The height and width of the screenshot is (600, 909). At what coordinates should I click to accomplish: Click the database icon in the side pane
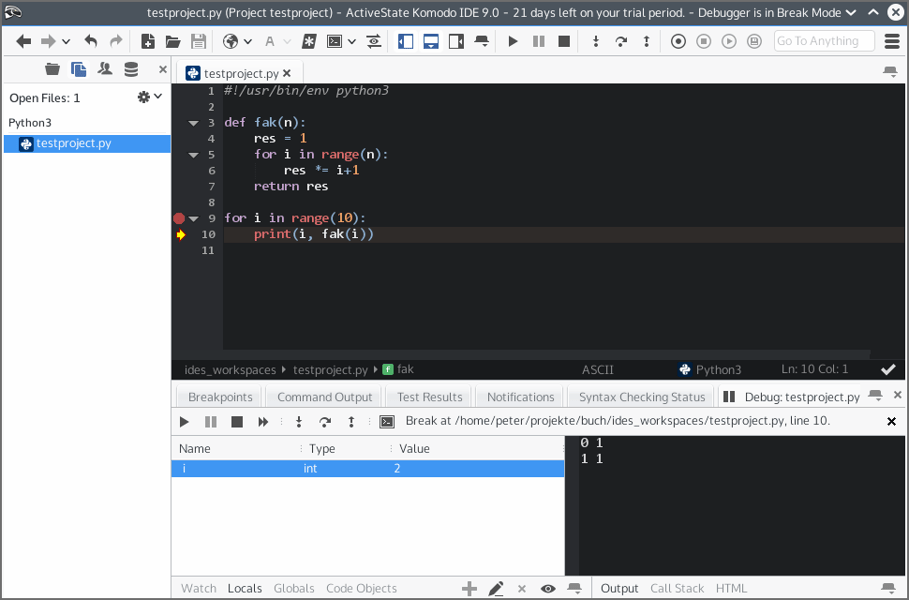point(131,70)
